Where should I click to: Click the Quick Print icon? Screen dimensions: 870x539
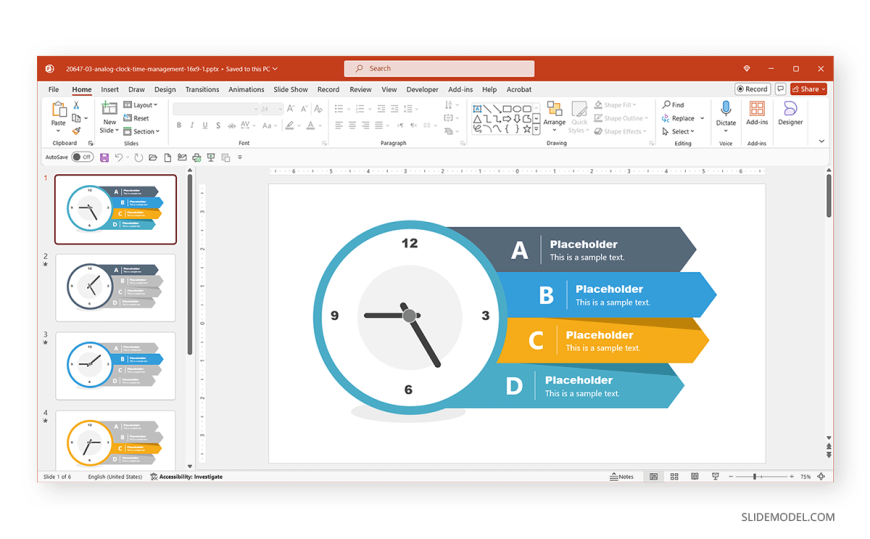(x=196, y=158)
